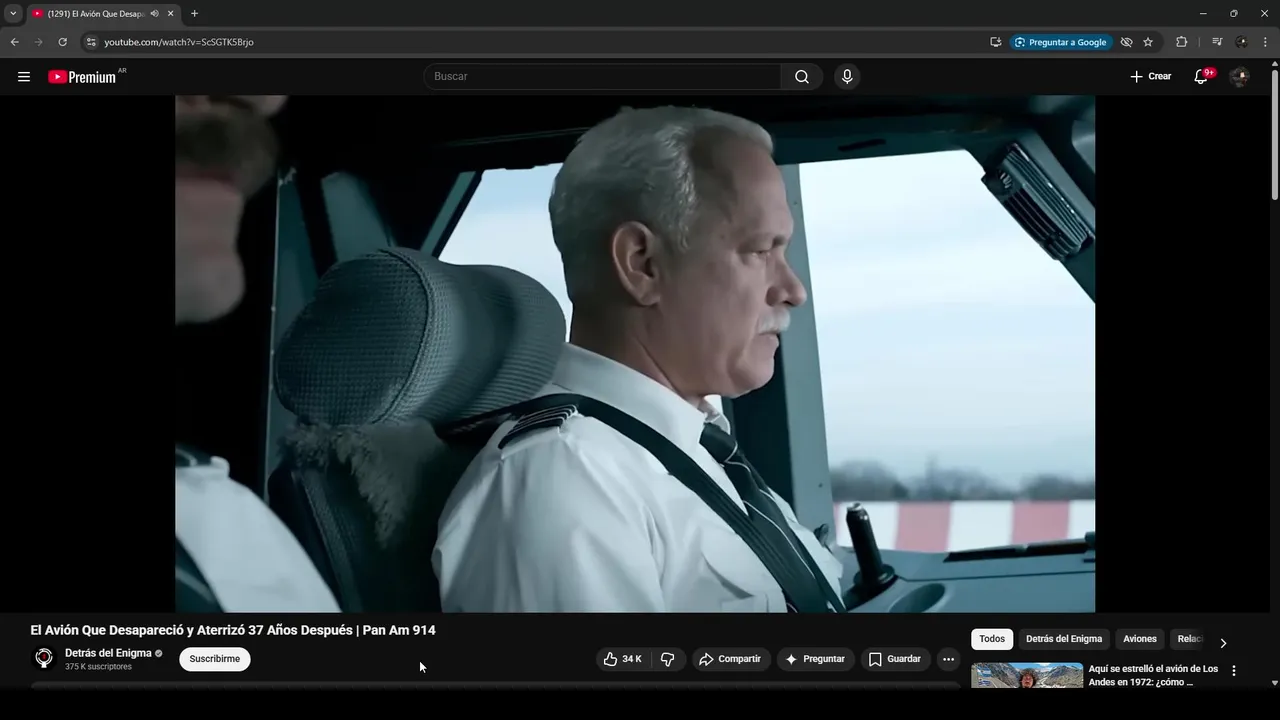Click the video player to pause
This screenshot has width=1280, height=720.
(x=635, y=353)
